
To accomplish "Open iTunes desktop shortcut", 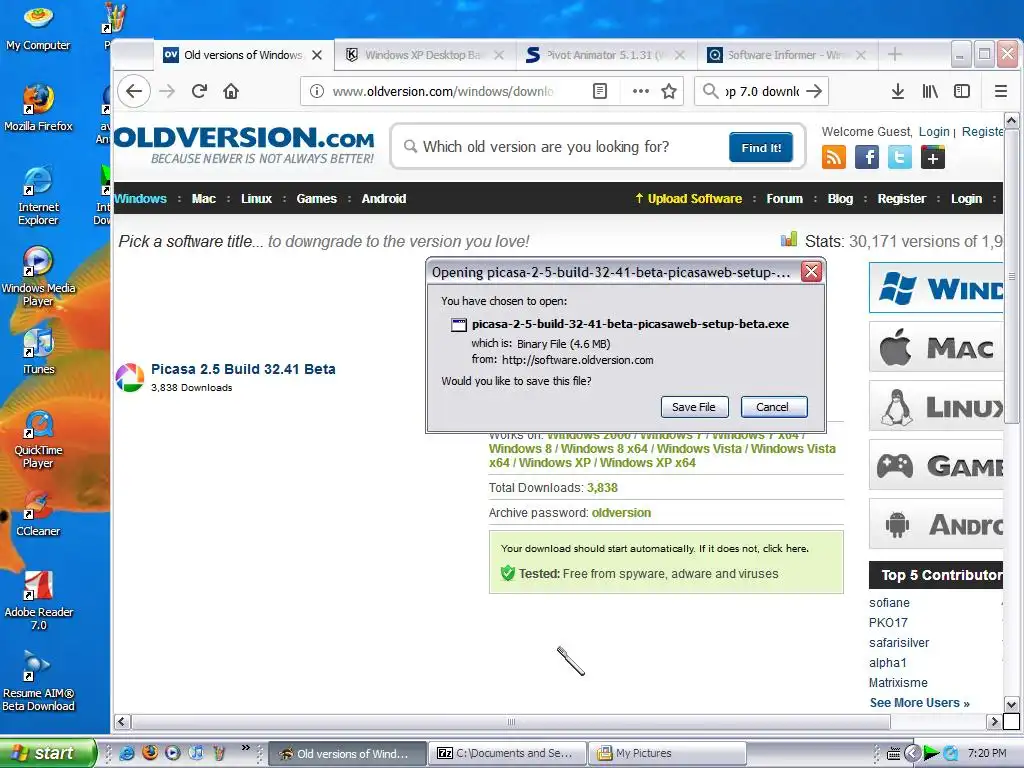I will coord(39,351).
